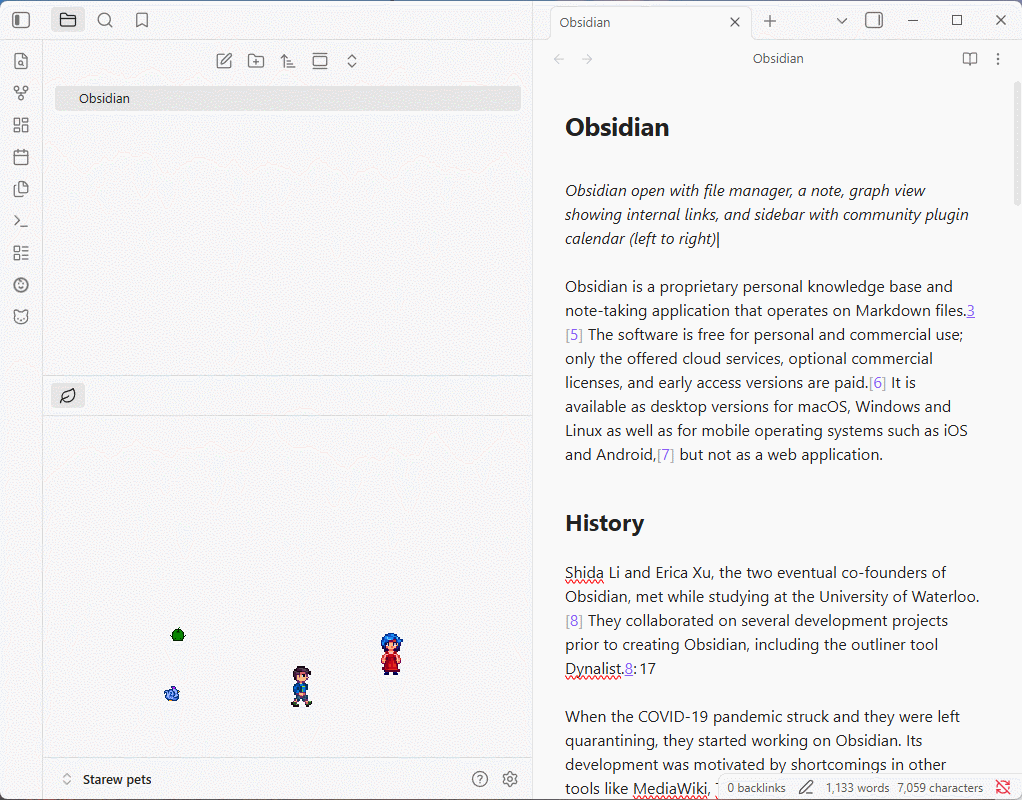
Task: Select the Obsidian note in file list
Action: [287, 98]
